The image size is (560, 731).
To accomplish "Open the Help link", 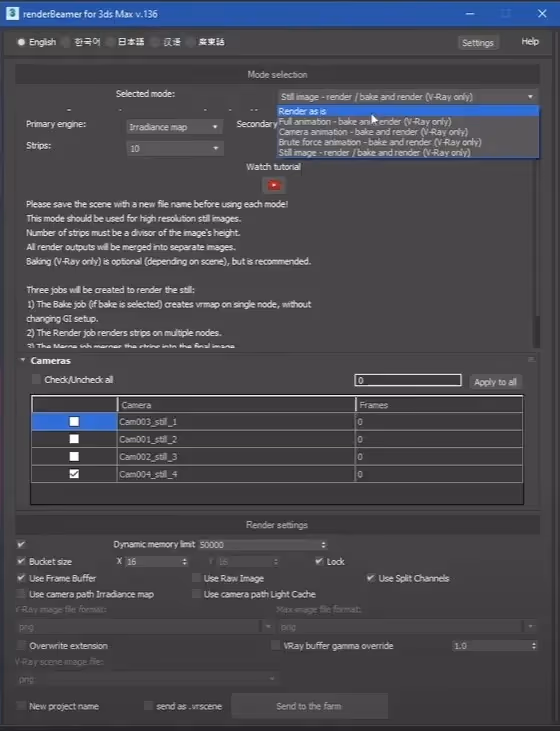I will pos(530,41).
